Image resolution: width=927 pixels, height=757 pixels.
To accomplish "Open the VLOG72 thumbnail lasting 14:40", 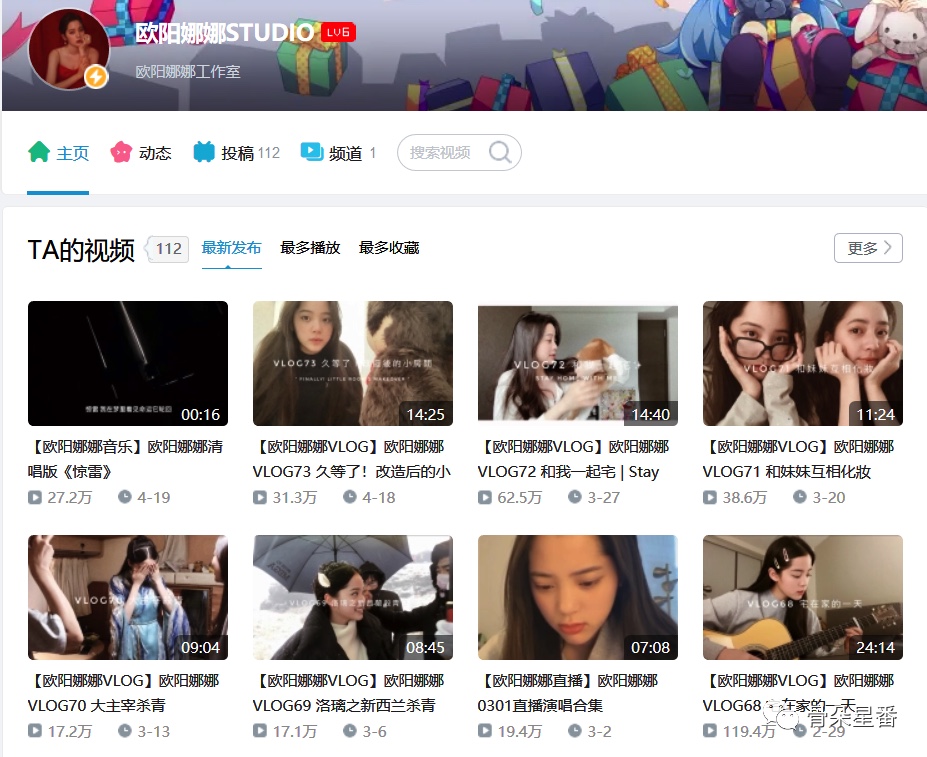I will (x=578, y=364).
